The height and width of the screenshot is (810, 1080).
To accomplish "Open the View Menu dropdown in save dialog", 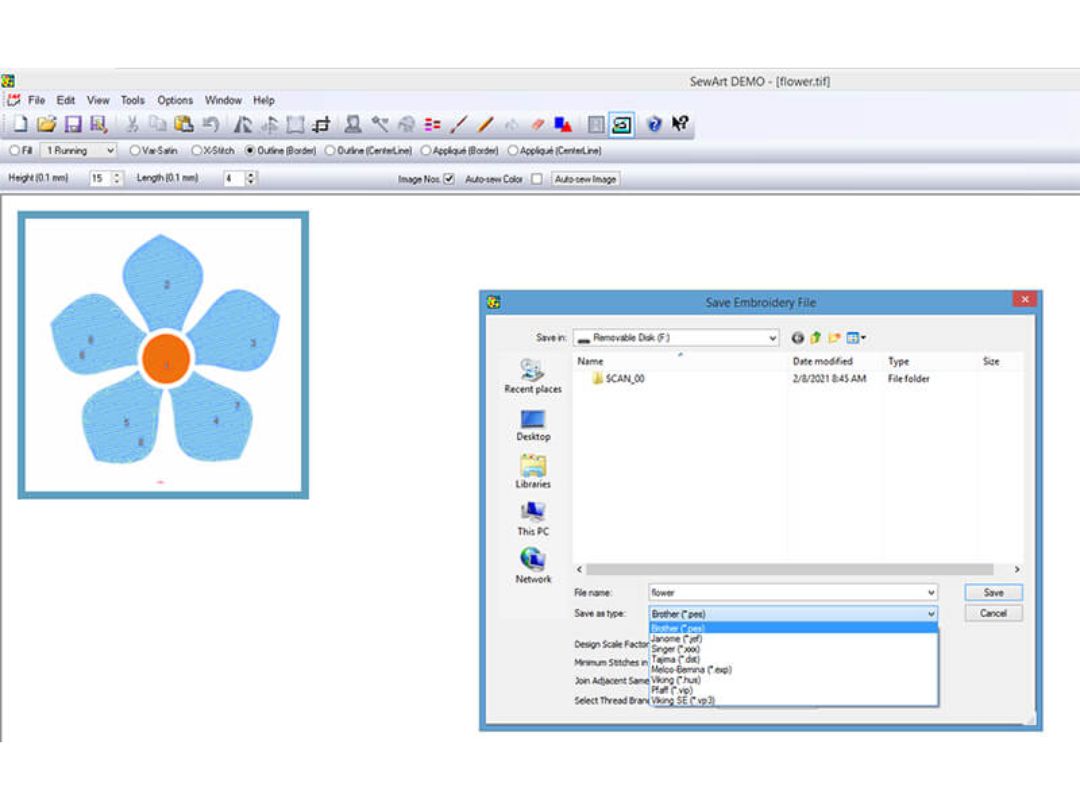I will coord(856,338).
